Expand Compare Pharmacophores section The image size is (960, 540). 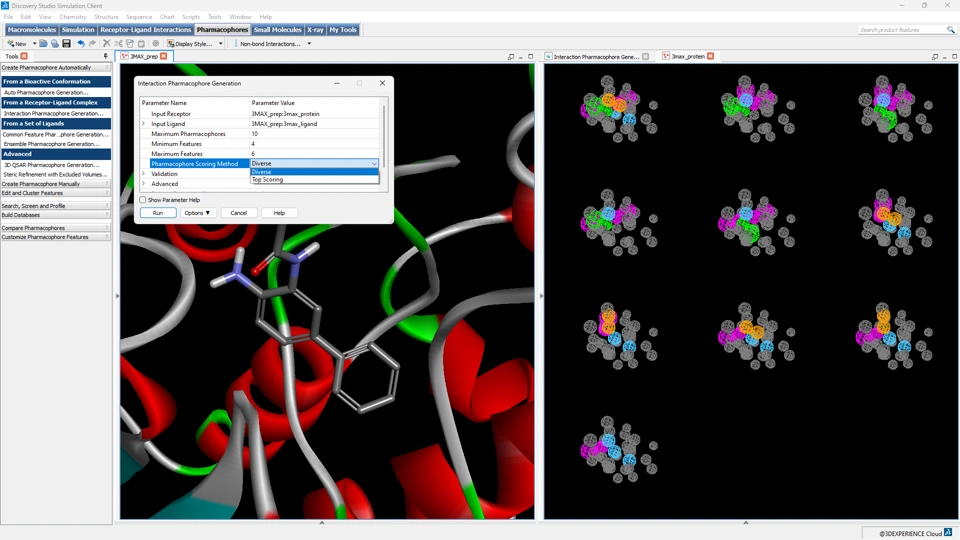[x=55, y=228]
